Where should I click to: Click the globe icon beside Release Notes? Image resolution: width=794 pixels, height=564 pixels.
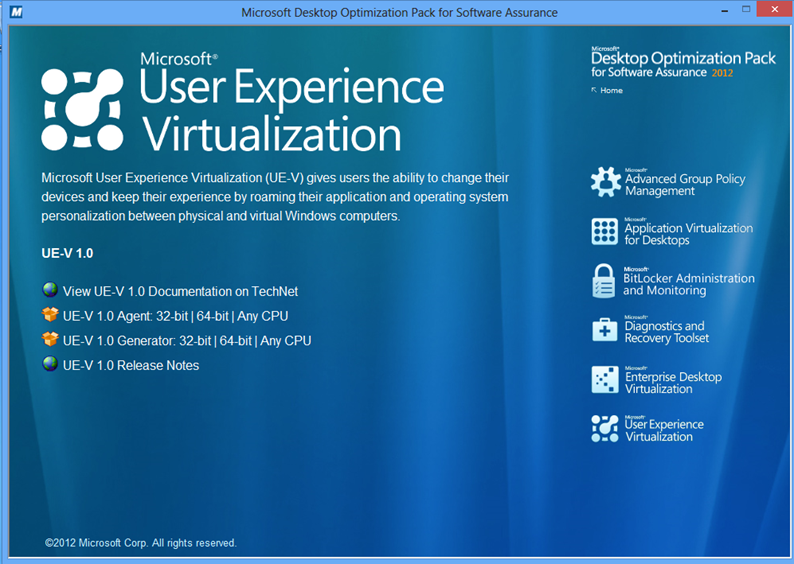coord(50,365)
